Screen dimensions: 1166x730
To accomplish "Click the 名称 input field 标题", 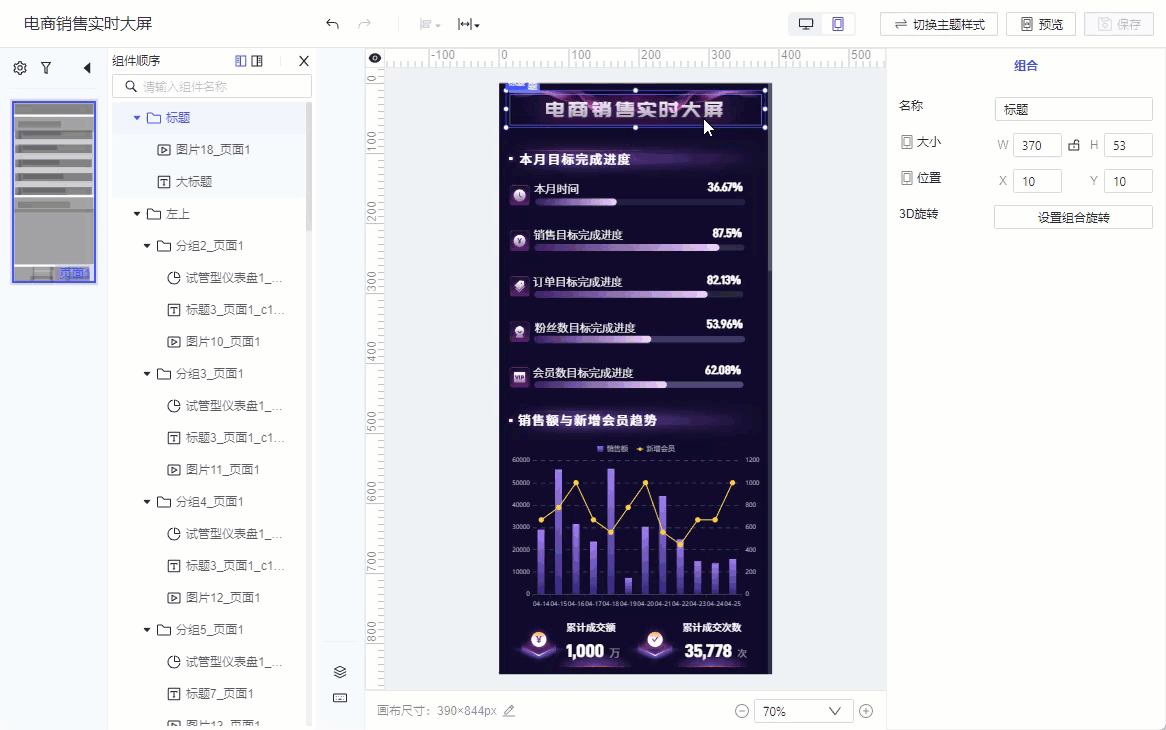I will 1073,109.
